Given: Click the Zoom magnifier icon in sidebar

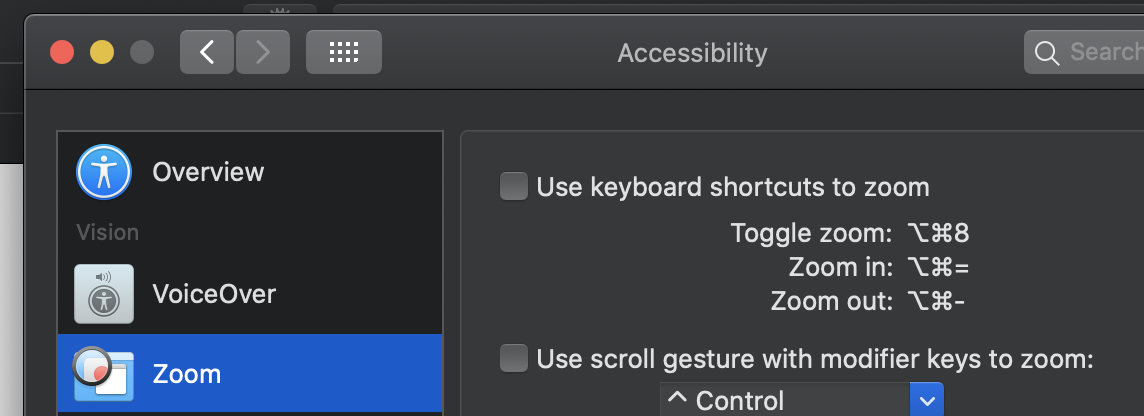Looking at the screenshot, I should point(104,373).
